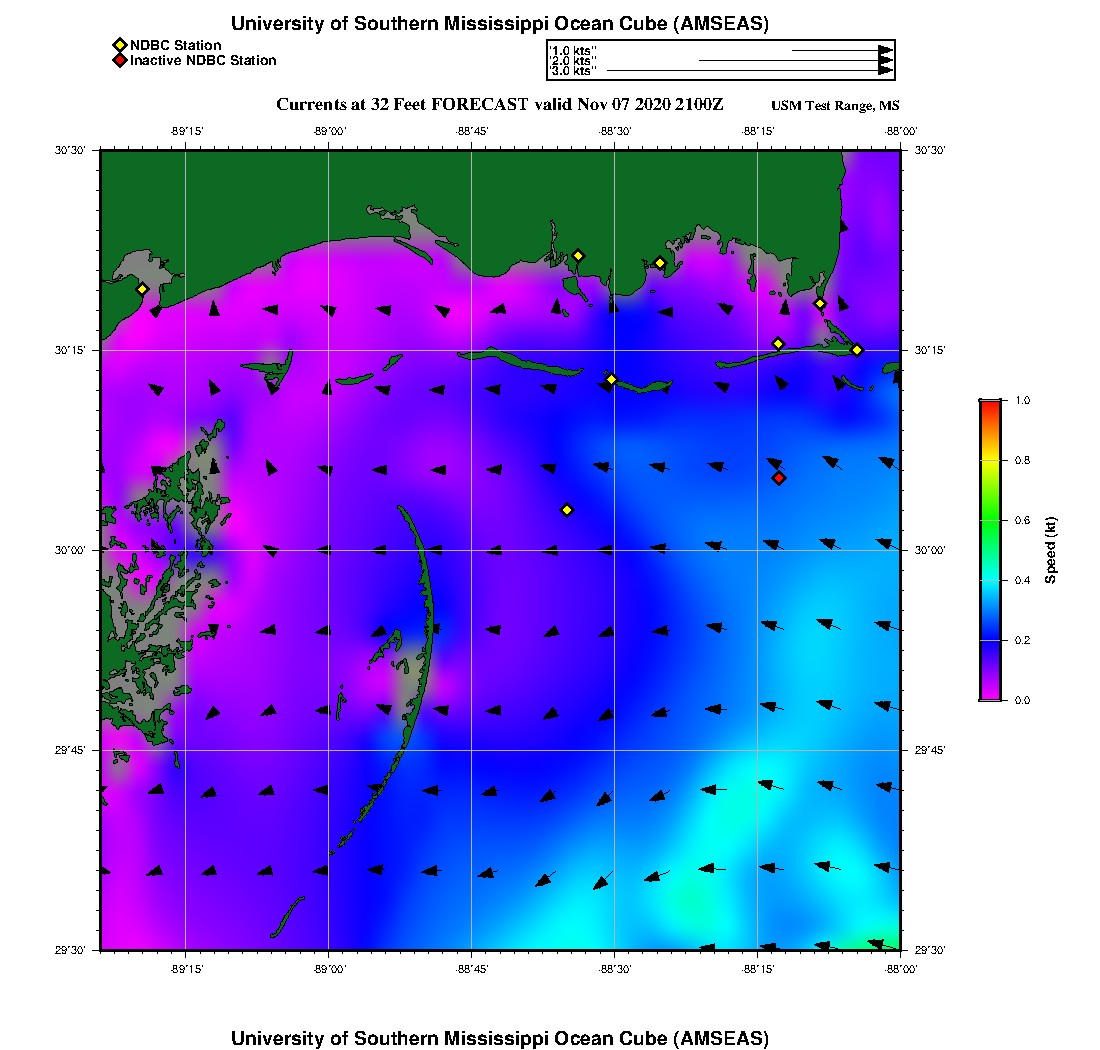Select the yellow station marker just above the 30°15' line near -88°15'
Screen dimensions: 1100x1050
[778, 344]
